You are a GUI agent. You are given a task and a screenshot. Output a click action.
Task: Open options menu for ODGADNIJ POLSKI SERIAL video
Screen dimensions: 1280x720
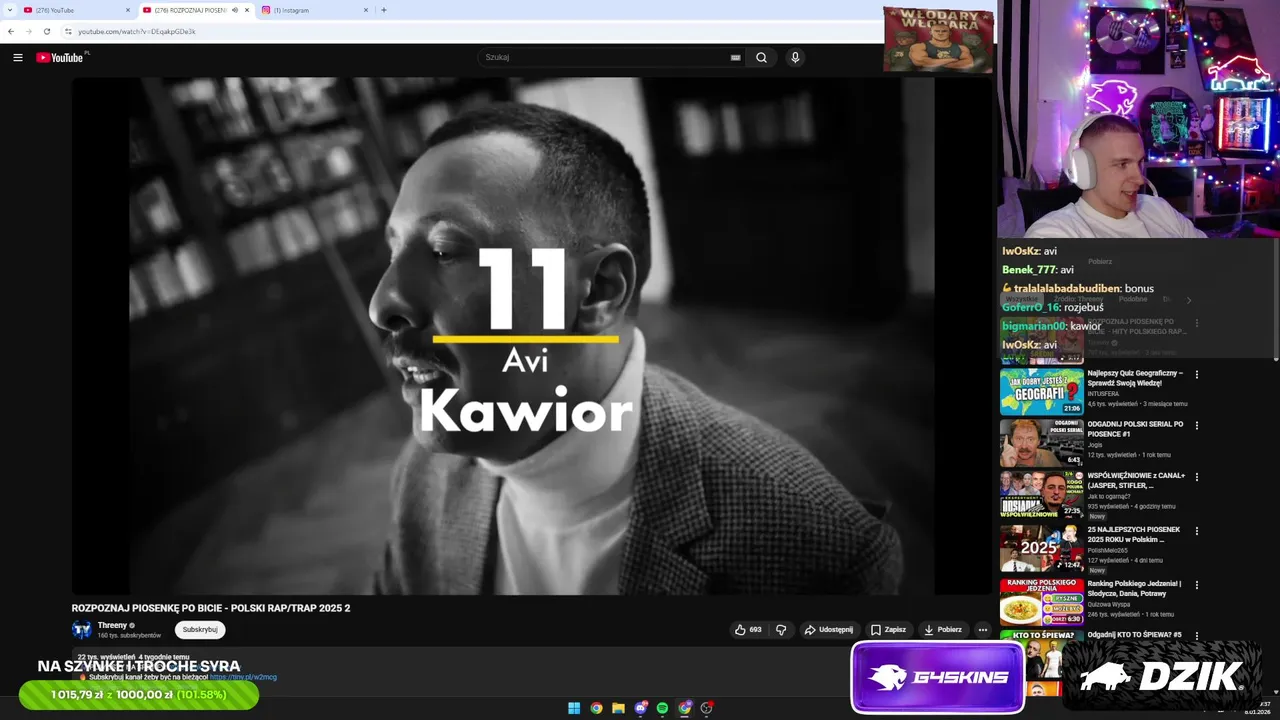point(1197,425)
